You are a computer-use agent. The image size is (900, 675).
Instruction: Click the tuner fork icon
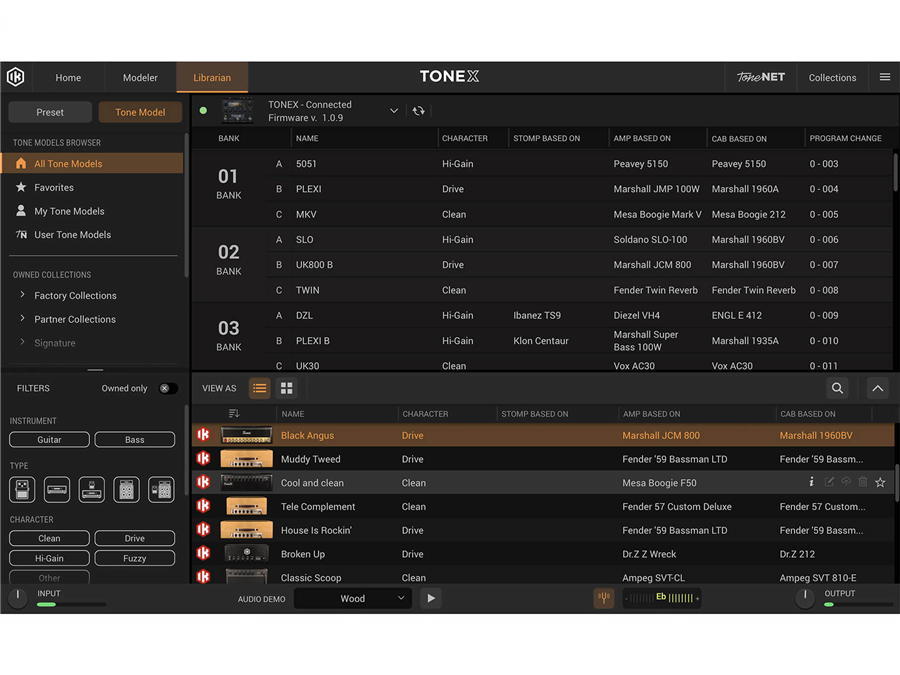click(603, 598)
